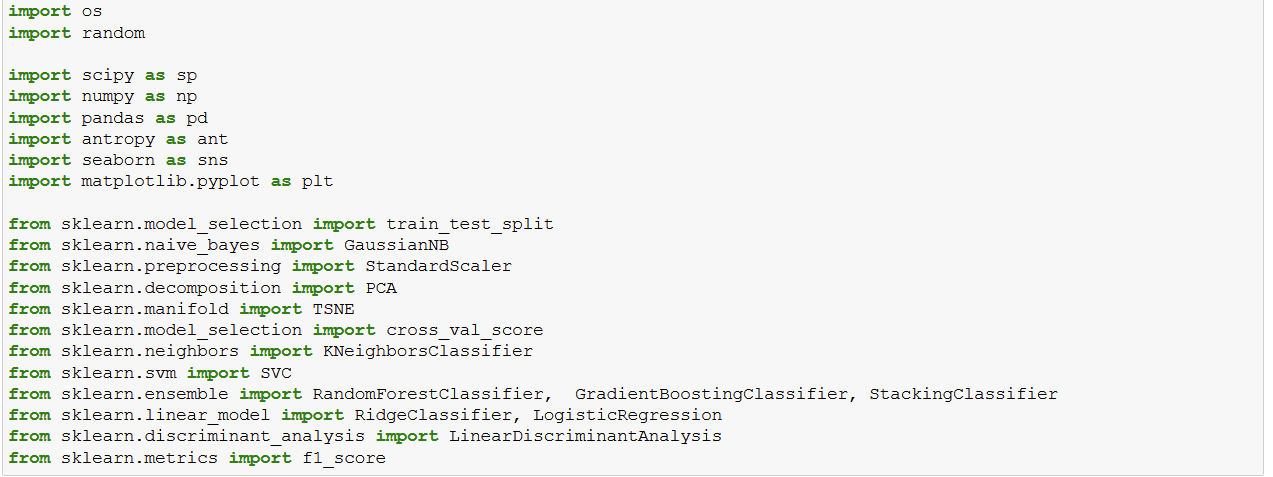Screen dimensions: 1273x477
Task: Click the 'SVC' import name
Action: pos(276,372)
